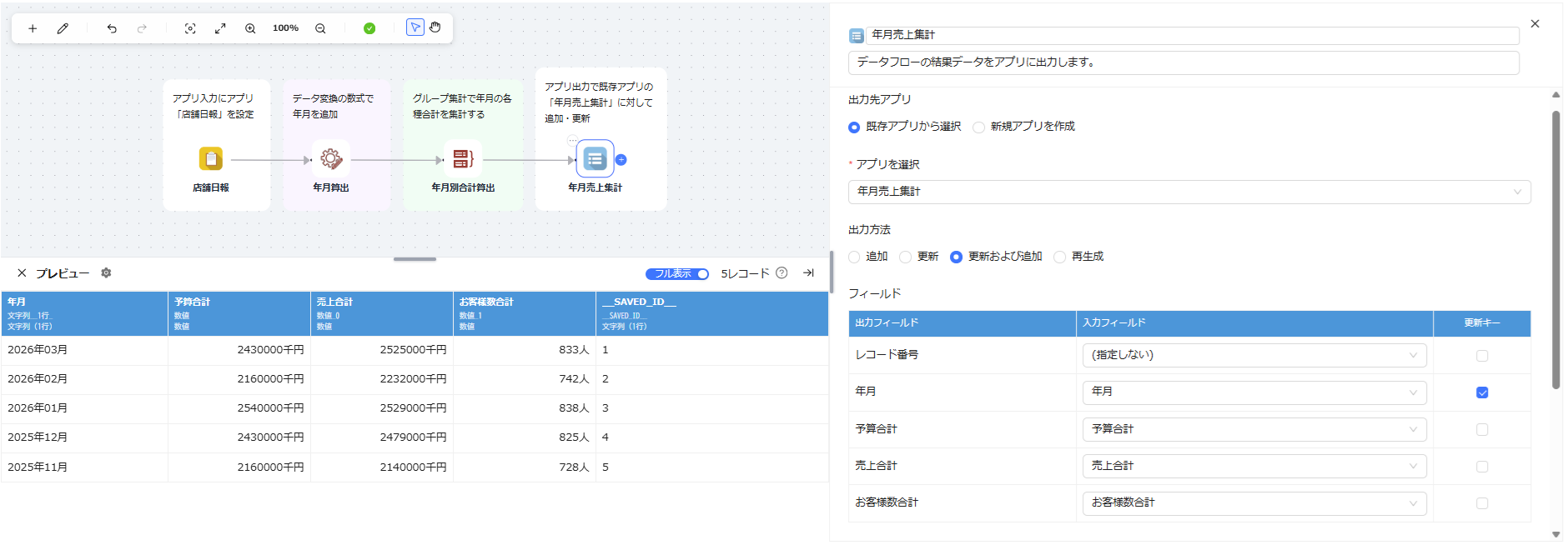The image size is (1568, 545).
Task: Open preview settings gear icon
Action: point(106,273)
